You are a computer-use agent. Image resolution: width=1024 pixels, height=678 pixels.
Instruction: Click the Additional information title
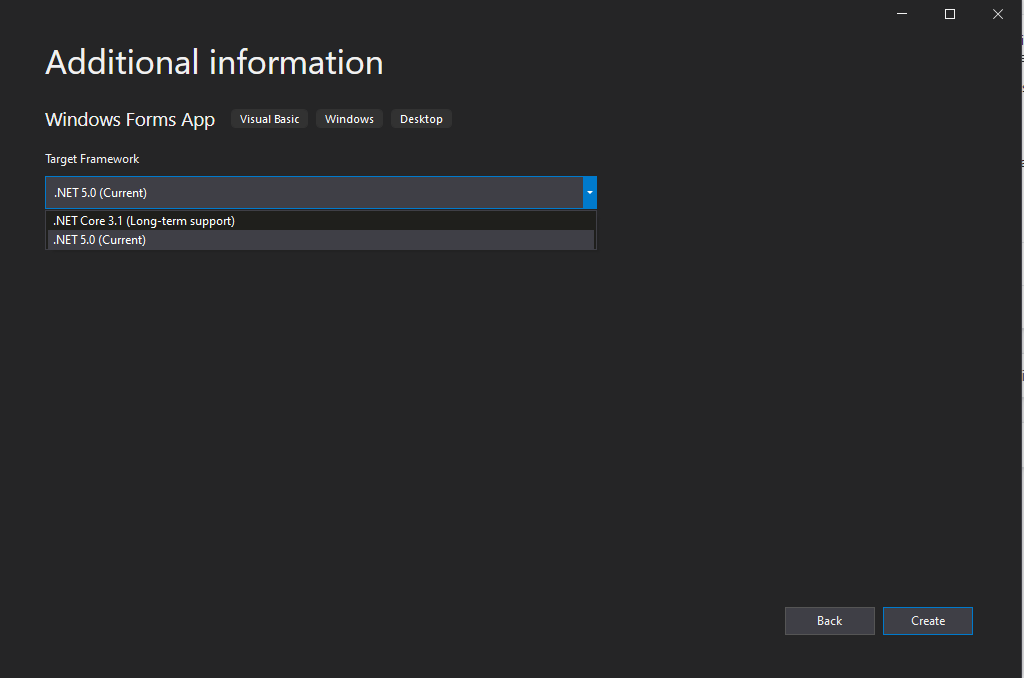coord(214,63)
